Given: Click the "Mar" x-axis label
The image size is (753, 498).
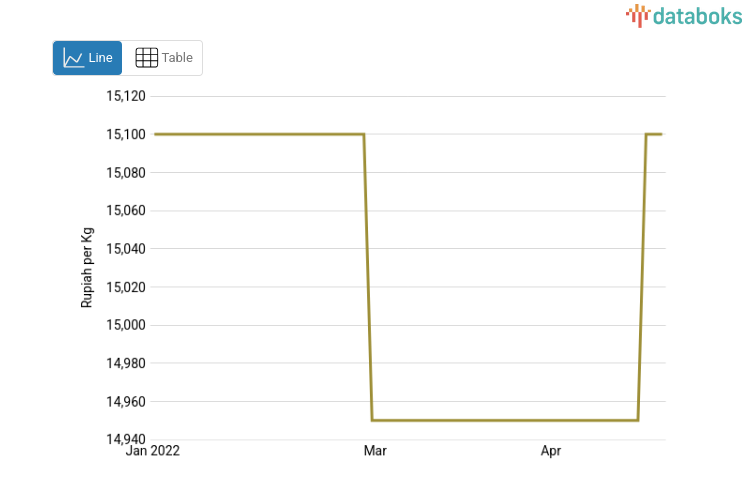Looking at the screenshot, I should (375, 452).
